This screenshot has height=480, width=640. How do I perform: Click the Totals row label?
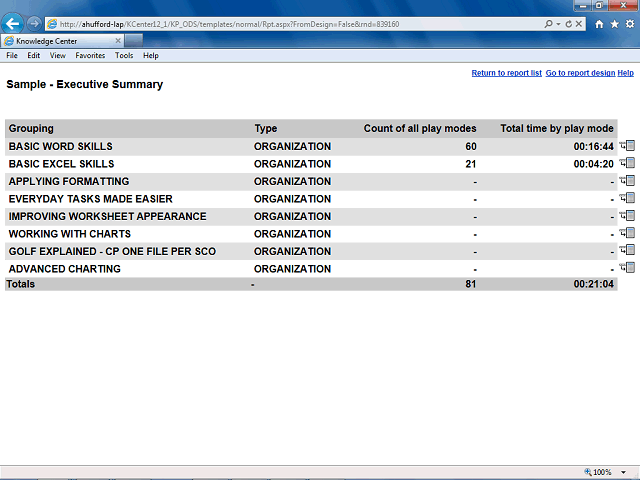click(x=20, y=284)
